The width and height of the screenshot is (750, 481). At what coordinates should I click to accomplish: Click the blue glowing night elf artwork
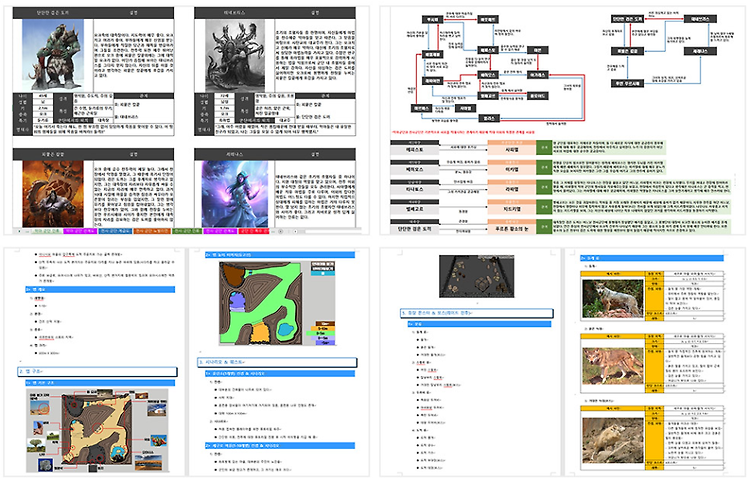[x=235, y=194]
